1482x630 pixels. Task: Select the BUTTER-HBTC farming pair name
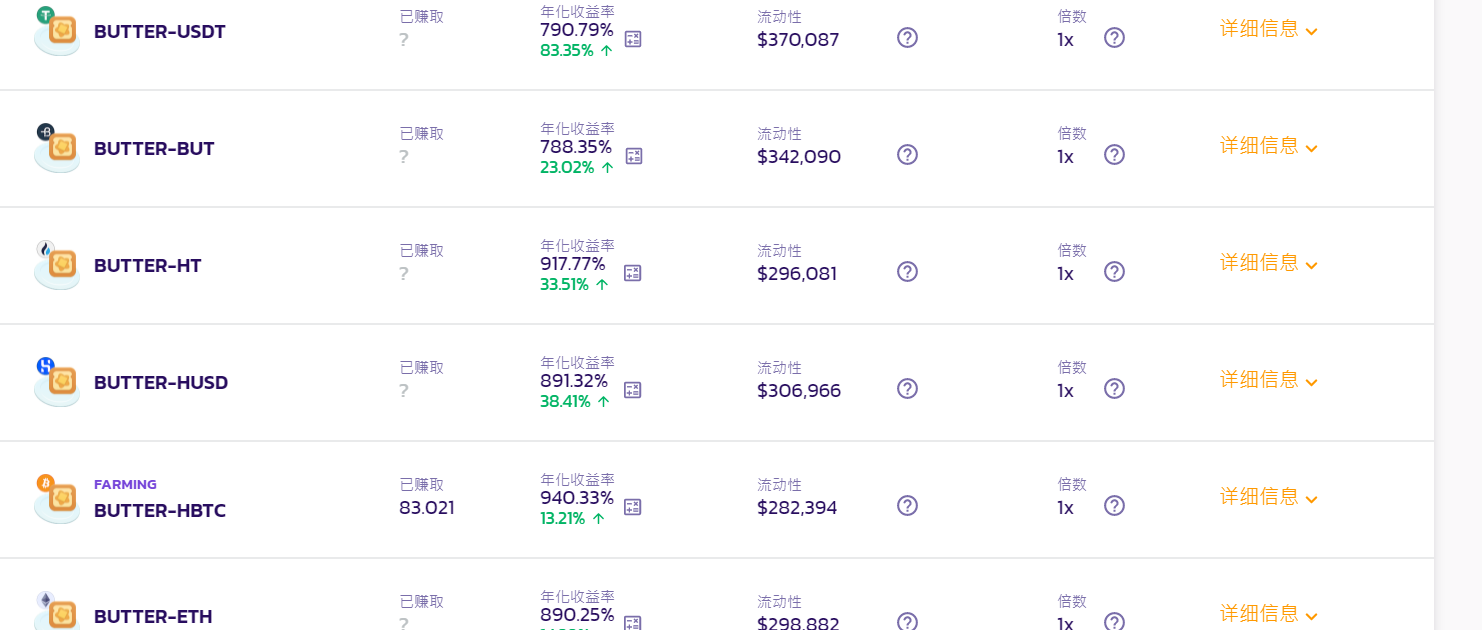160,511
